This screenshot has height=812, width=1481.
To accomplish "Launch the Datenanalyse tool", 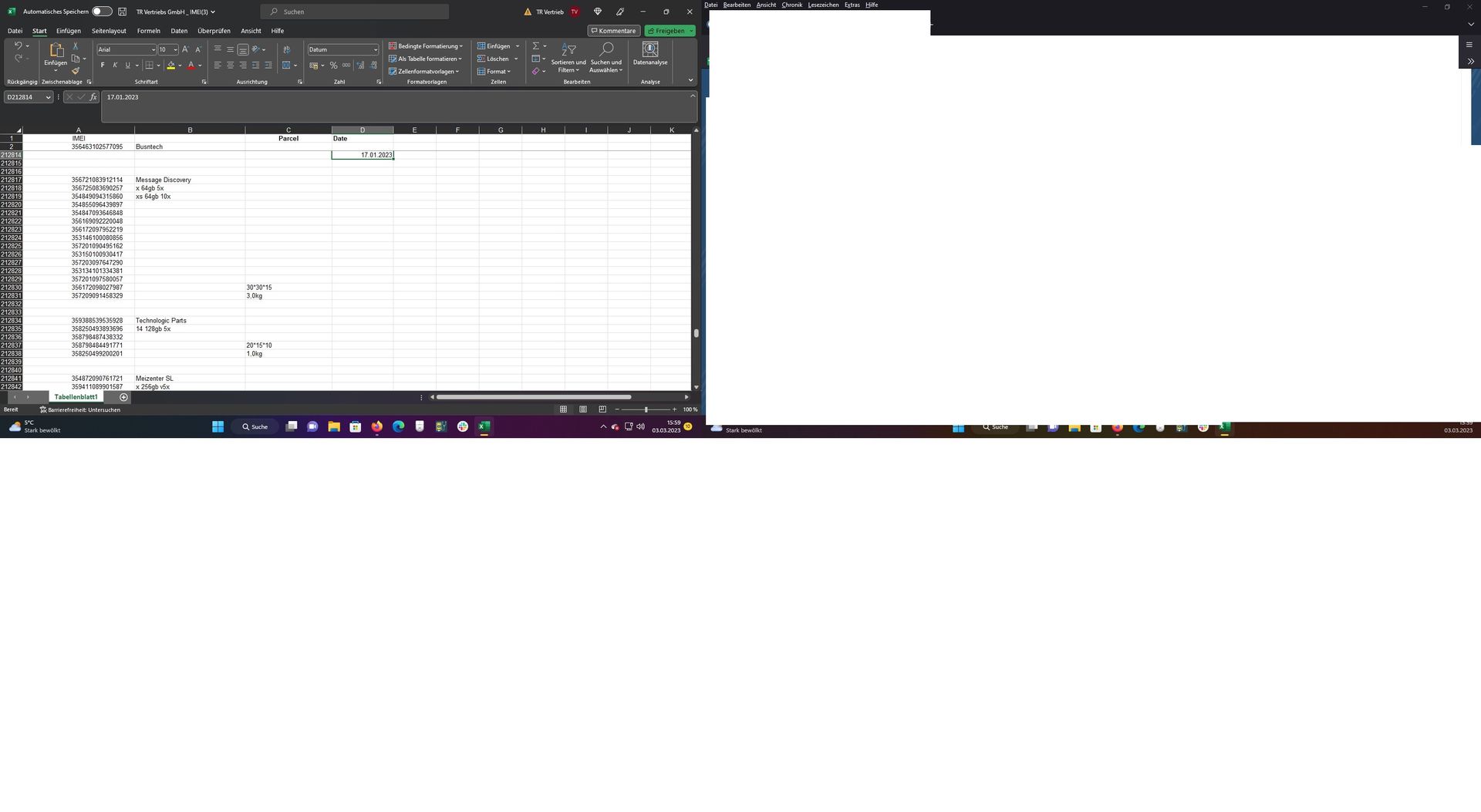I will pos(650,54).
